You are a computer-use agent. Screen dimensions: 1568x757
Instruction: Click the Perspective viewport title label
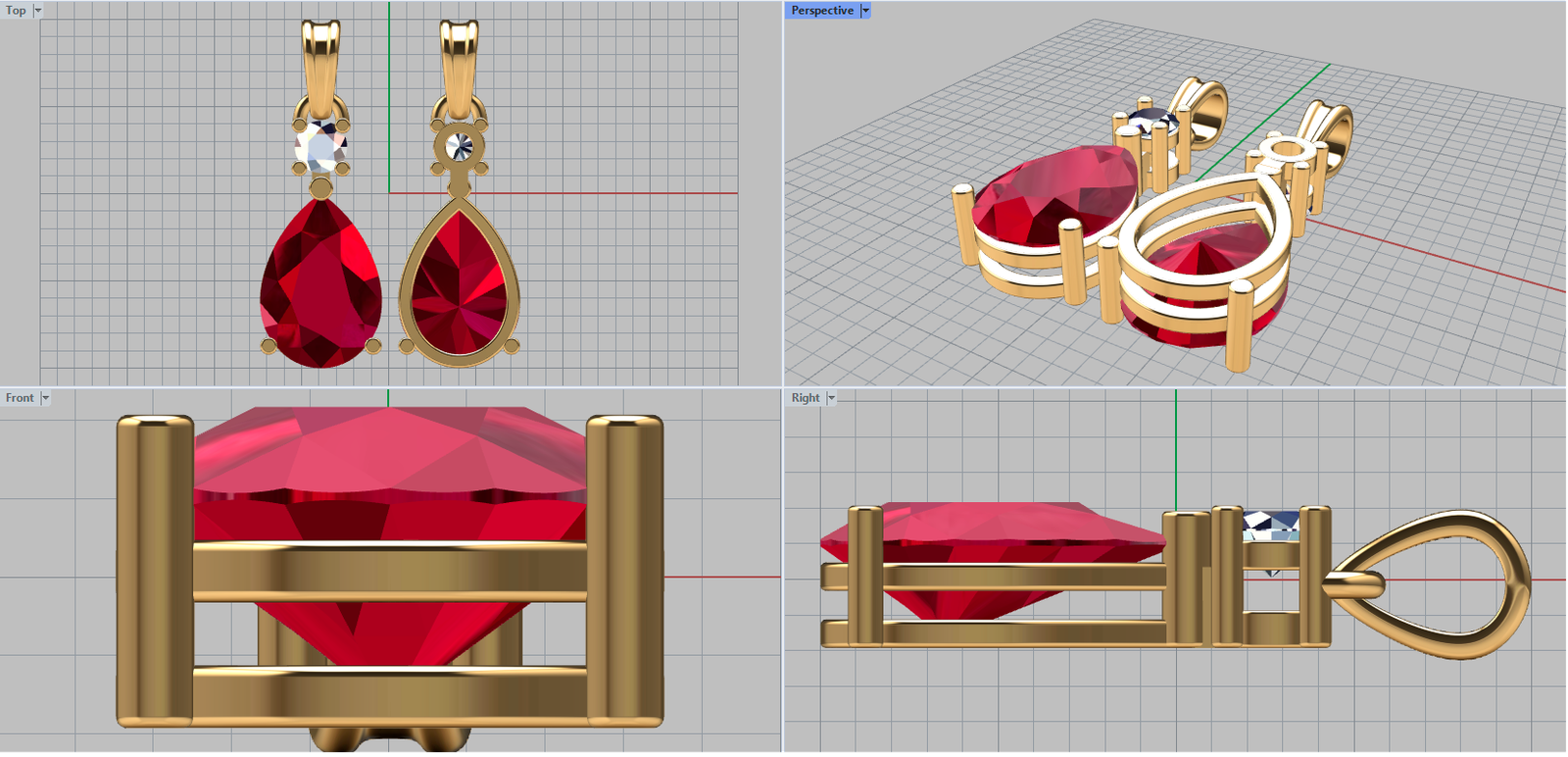pos(822,11)
